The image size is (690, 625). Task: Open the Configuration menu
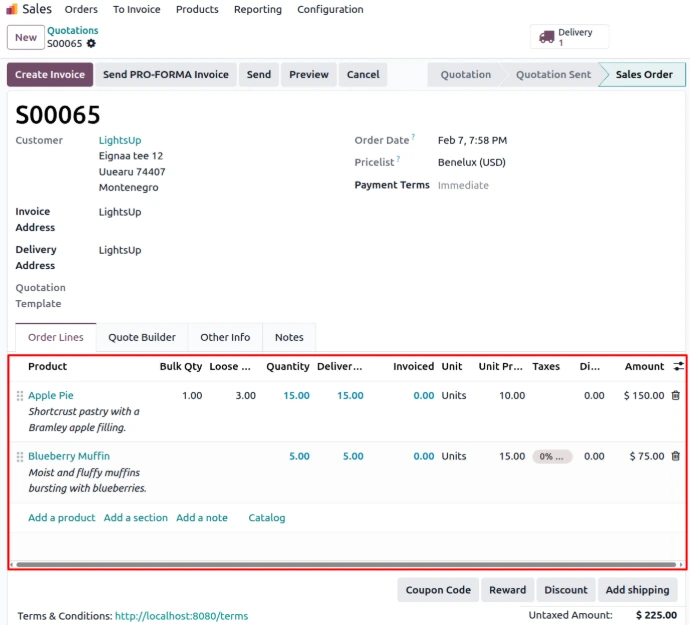coord(330,9)
